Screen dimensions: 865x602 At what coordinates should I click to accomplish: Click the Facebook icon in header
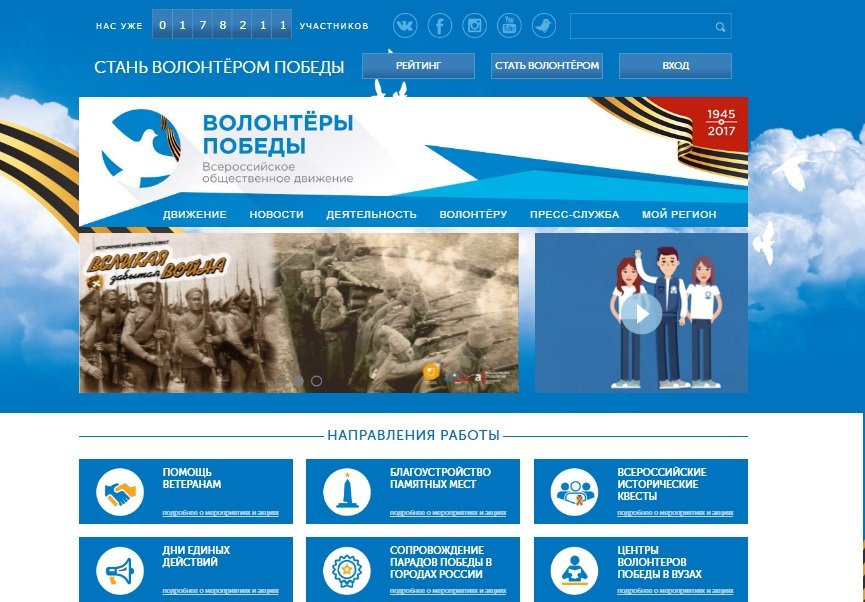coord(440,26)
